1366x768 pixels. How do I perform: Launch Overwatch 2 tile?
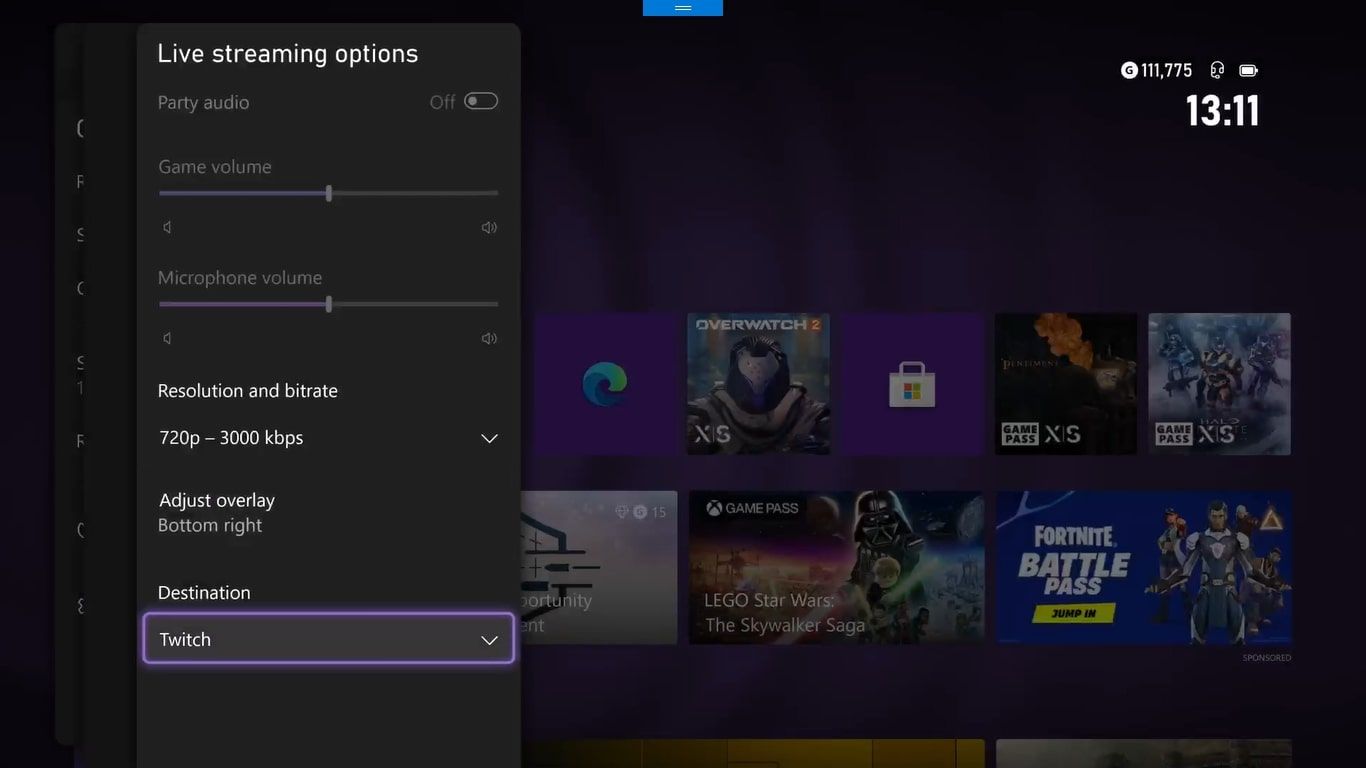pyautogui.click(x=757, y=383)
